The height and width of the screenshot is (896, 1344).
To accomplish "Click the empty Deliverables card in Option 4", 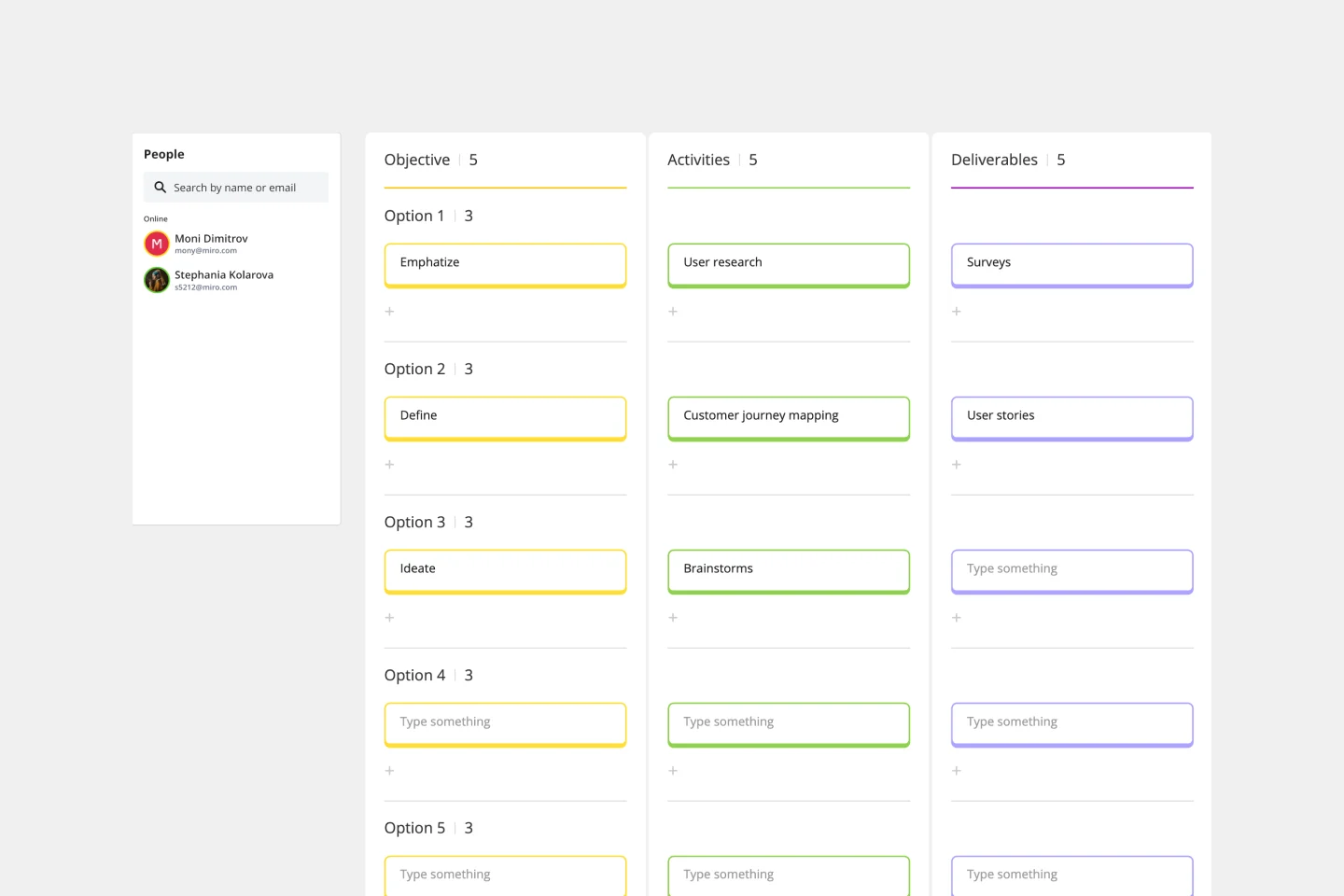I will coord(1072,725).
